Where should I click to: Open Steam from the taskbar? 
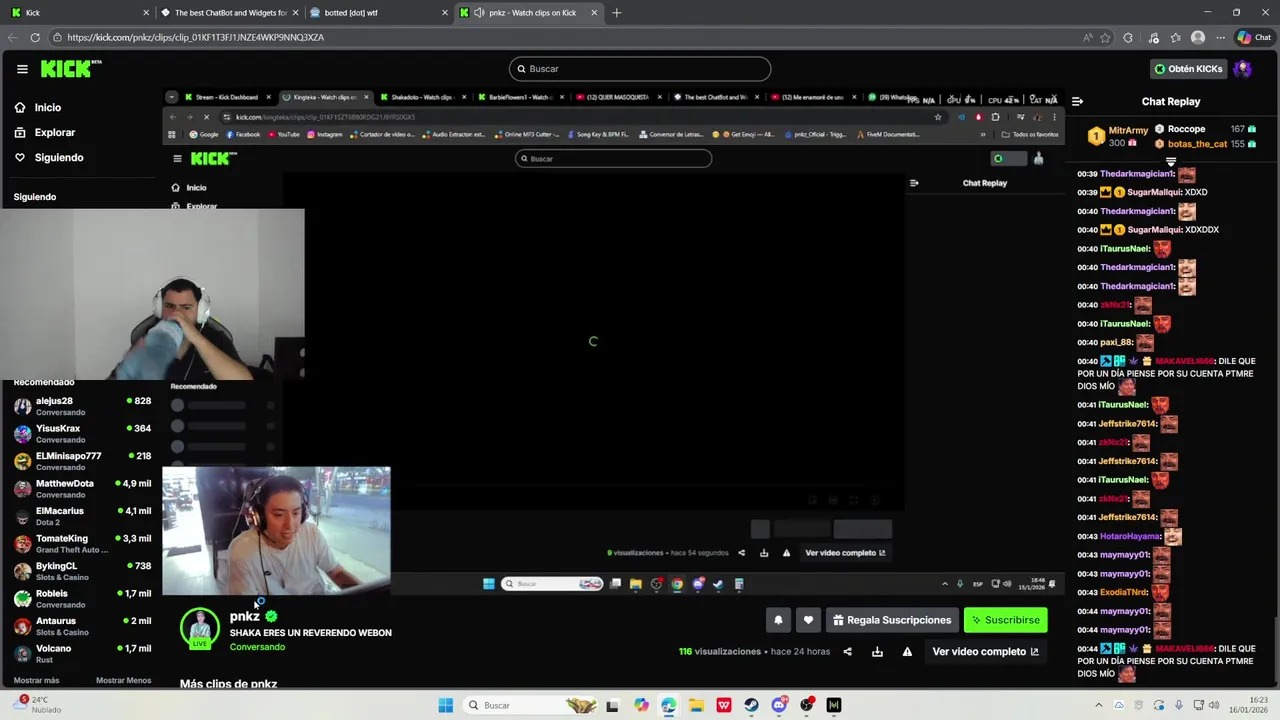click(751, 705)
